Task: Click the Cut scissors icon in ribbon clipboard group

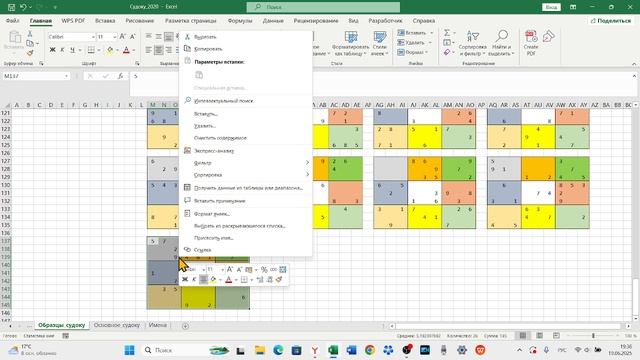Action: (x=30, y=34)
